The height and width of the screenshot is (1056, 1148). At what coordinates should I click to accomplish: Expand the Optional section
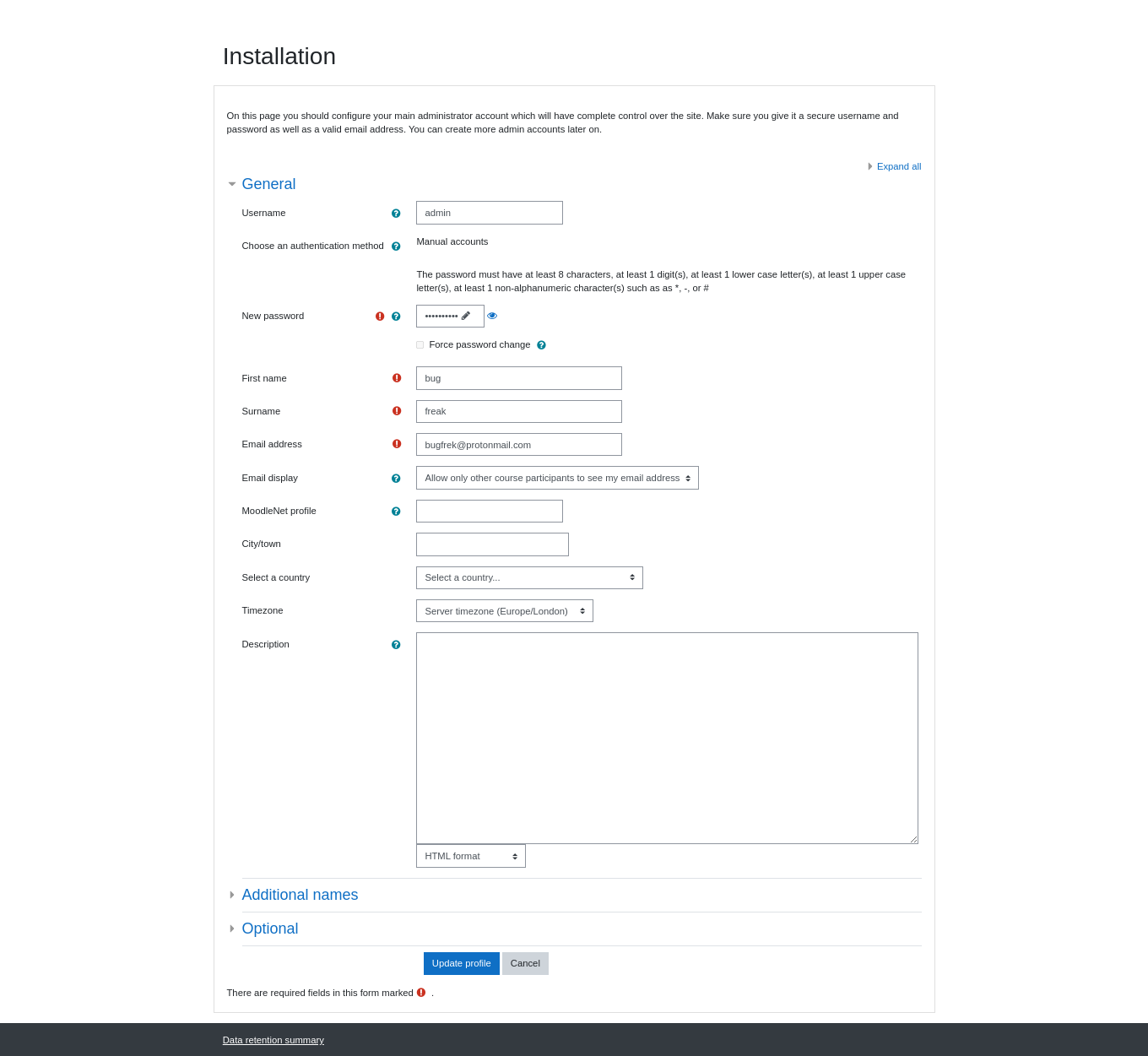(269, 929)
